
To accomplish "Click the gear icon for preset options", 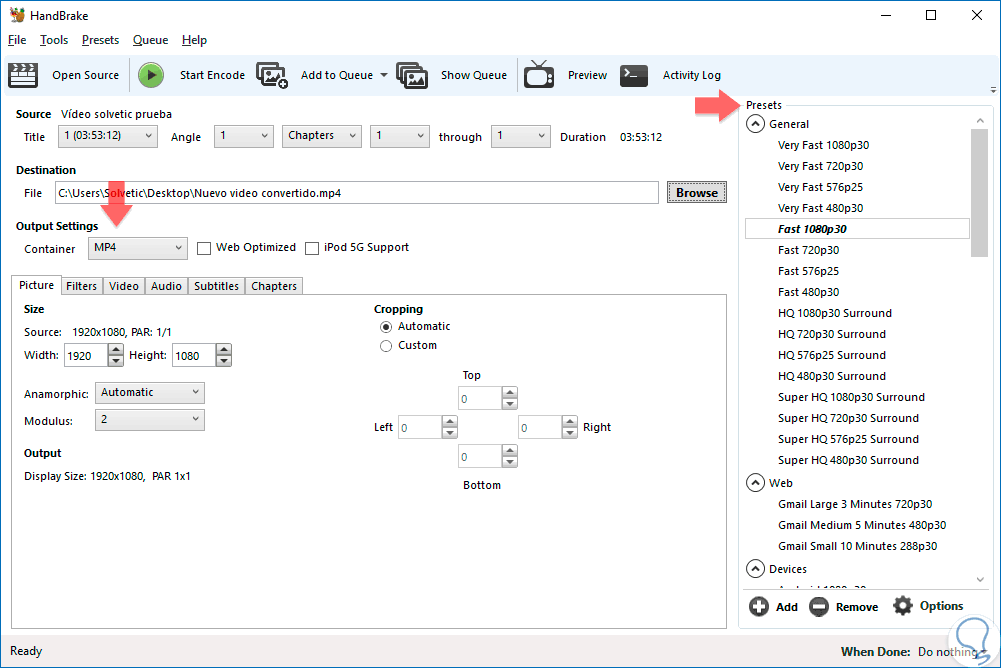I will pos(903,605).
